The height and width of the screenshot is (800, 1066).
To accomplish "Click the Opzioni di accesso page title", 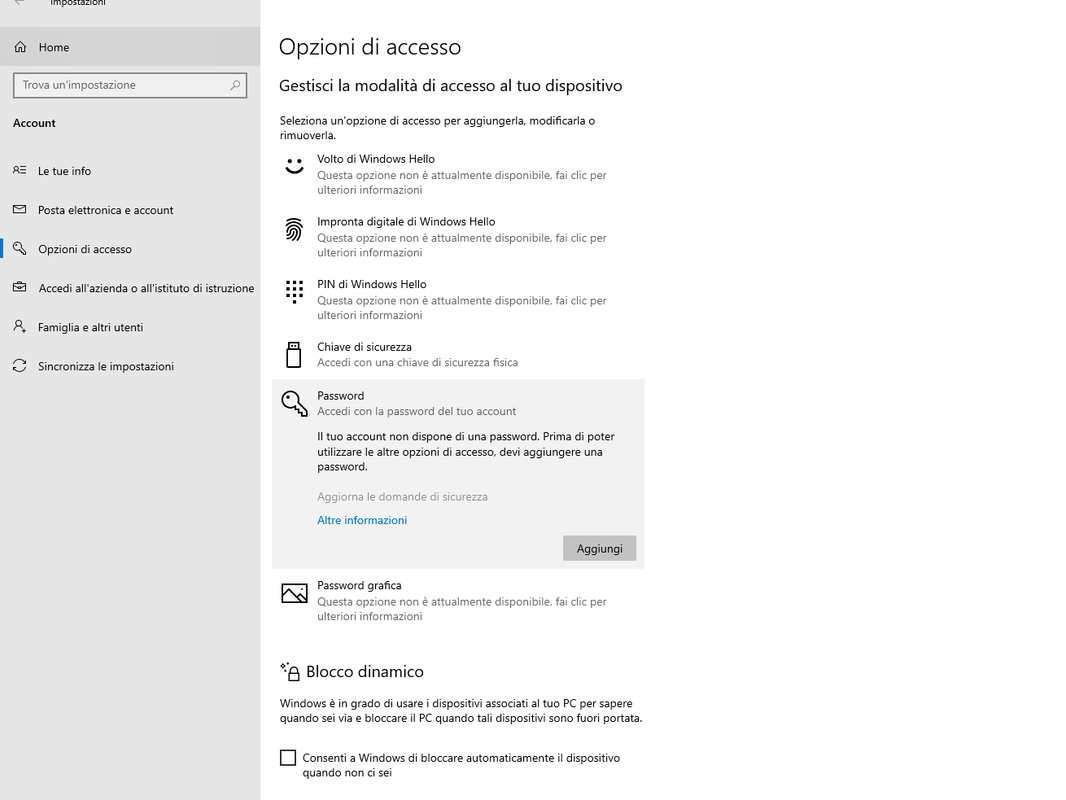I will tap(370, 47).
